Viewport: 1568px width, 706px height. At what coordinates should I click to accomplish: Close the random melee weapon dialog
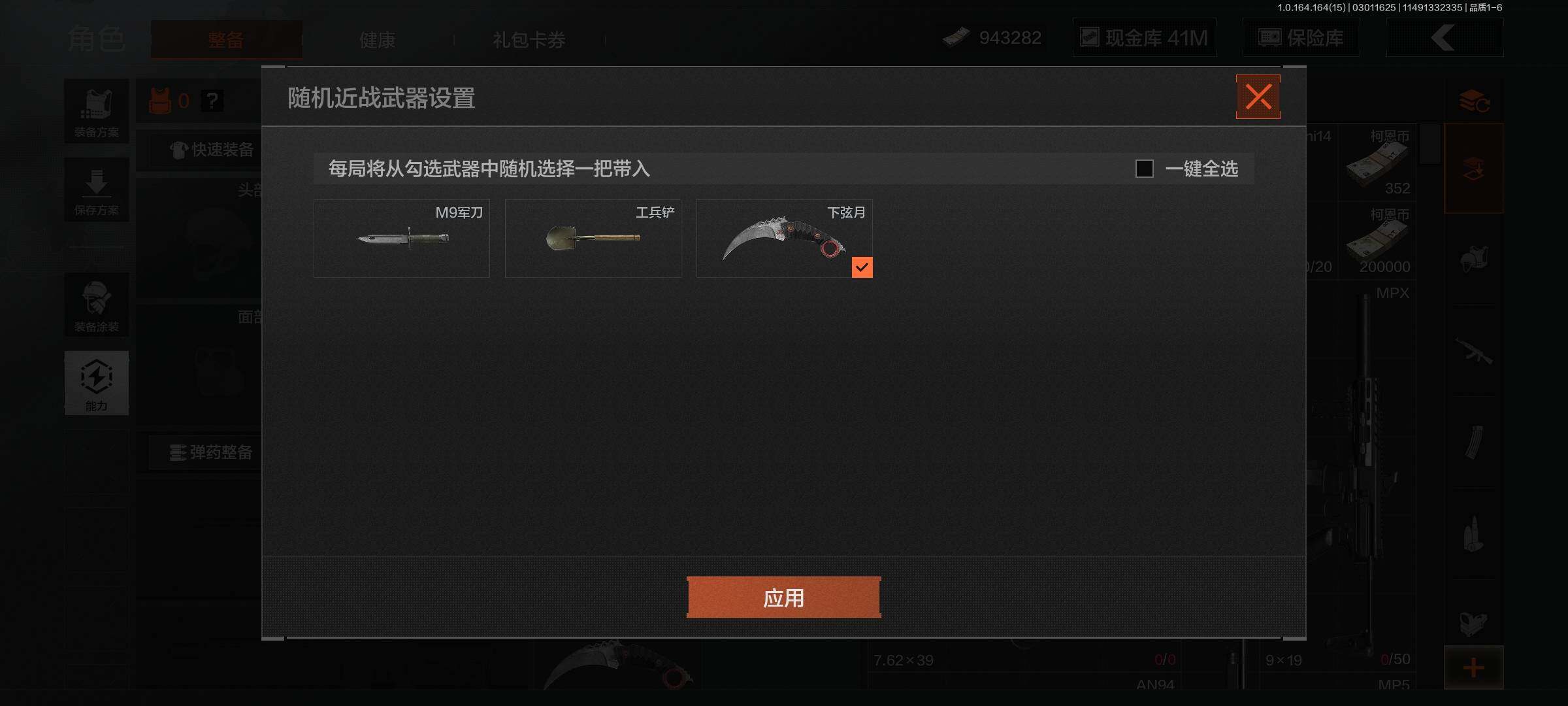[1258, 97]
